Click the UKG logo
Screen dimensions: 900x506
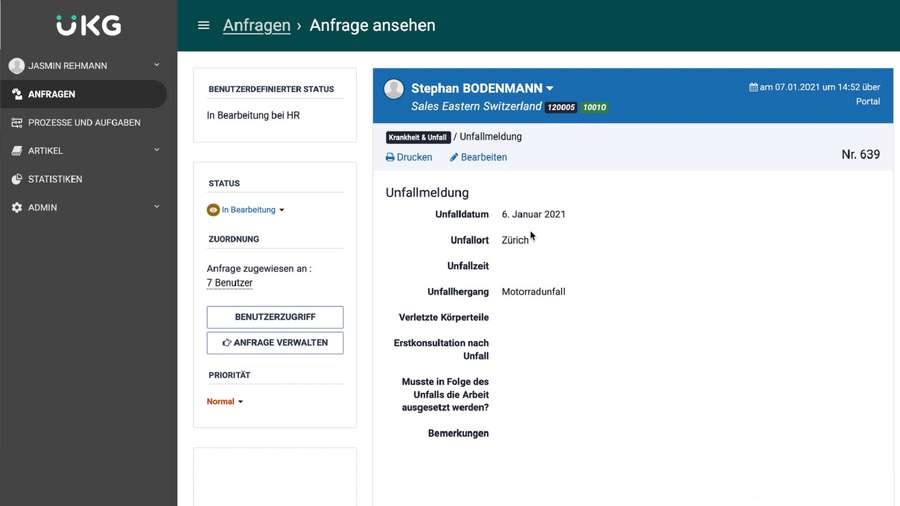tap(88, 25)
